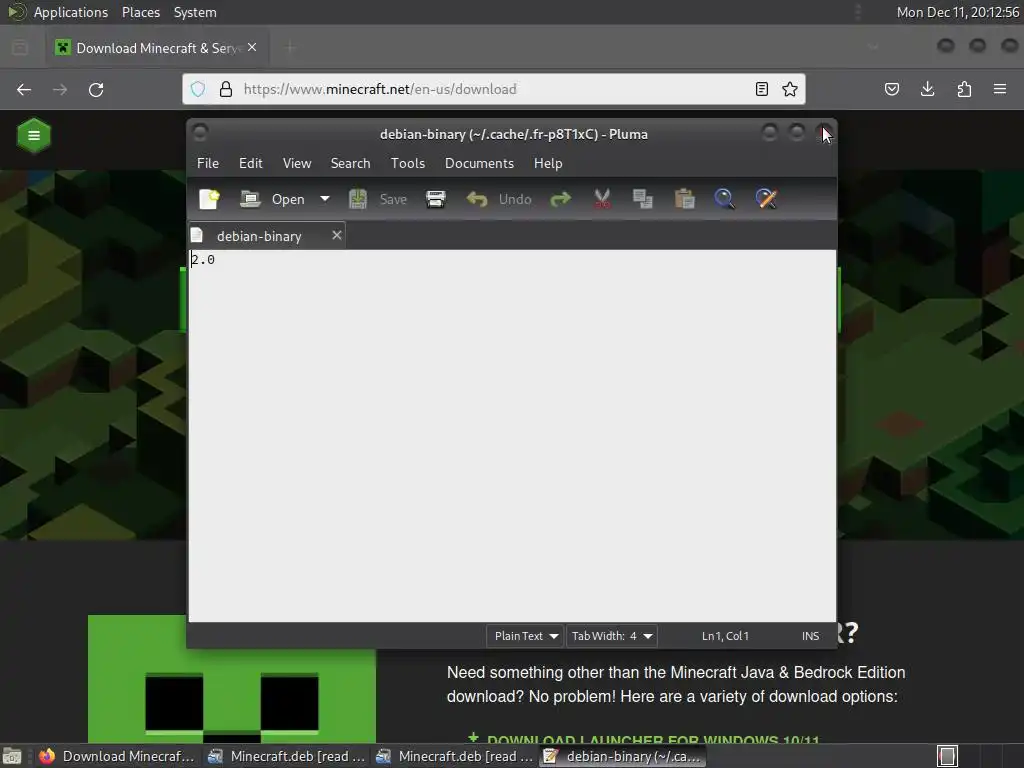Copy the selection using the copy icon
This screenshot has width=1024, height=768.
click(x=643, y=199)
